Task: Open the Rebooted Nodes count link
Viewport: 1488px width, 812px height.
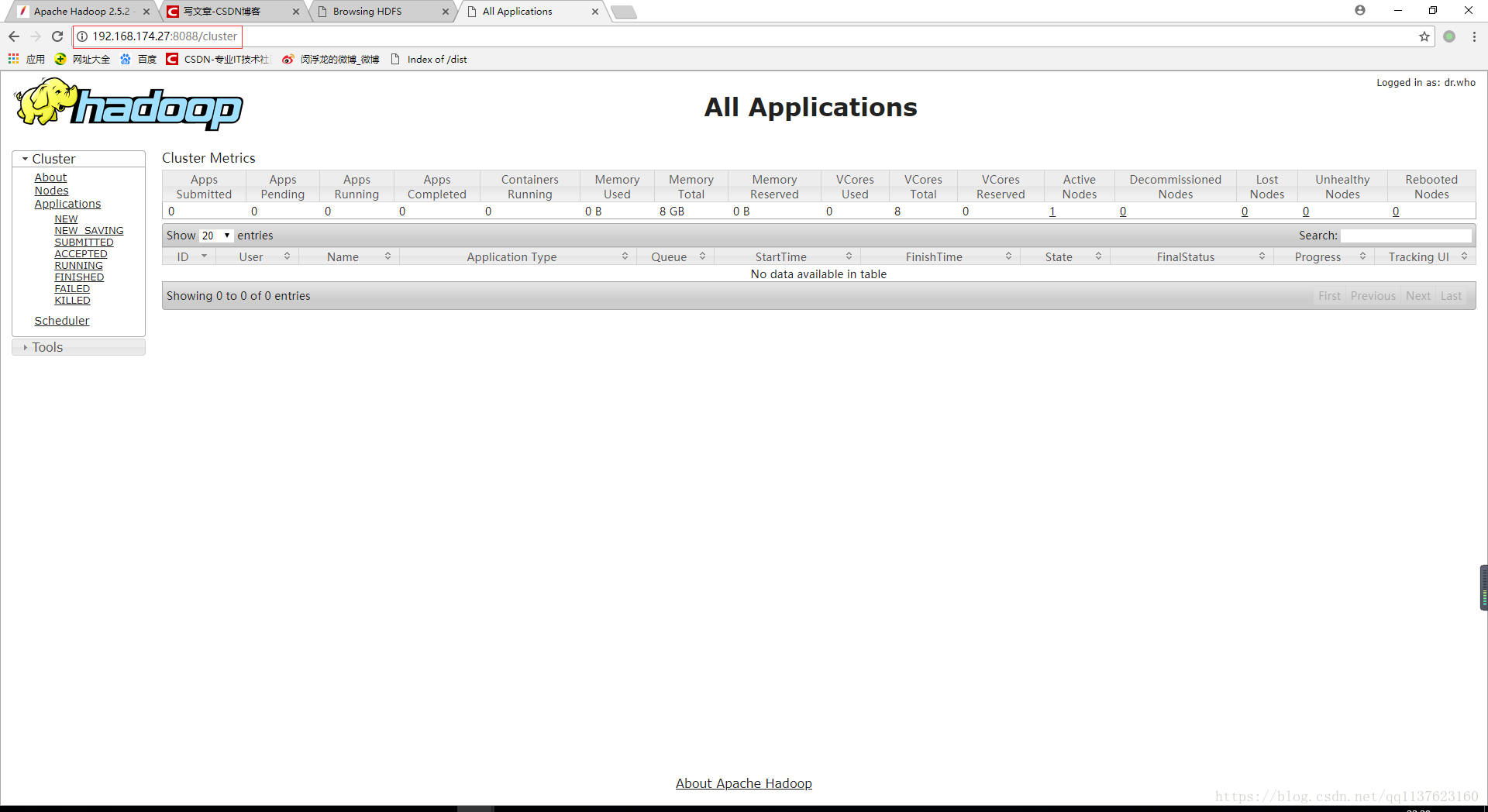Action: coord(1396,212)
